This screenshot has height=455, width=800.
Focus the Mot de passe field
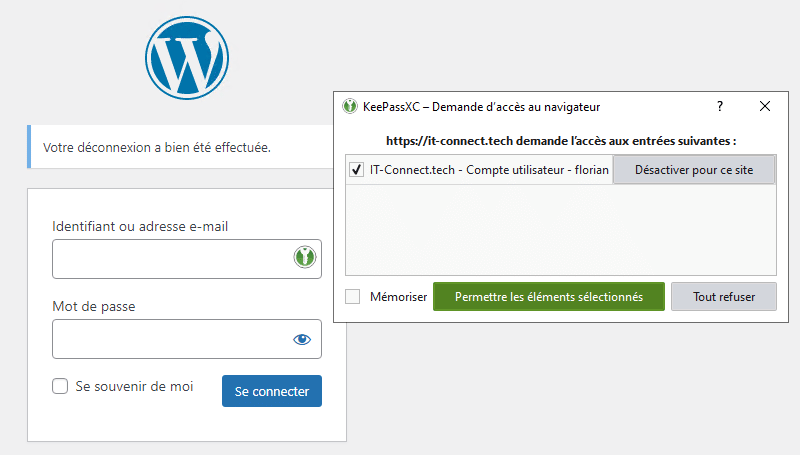click(x=187, y=339)
